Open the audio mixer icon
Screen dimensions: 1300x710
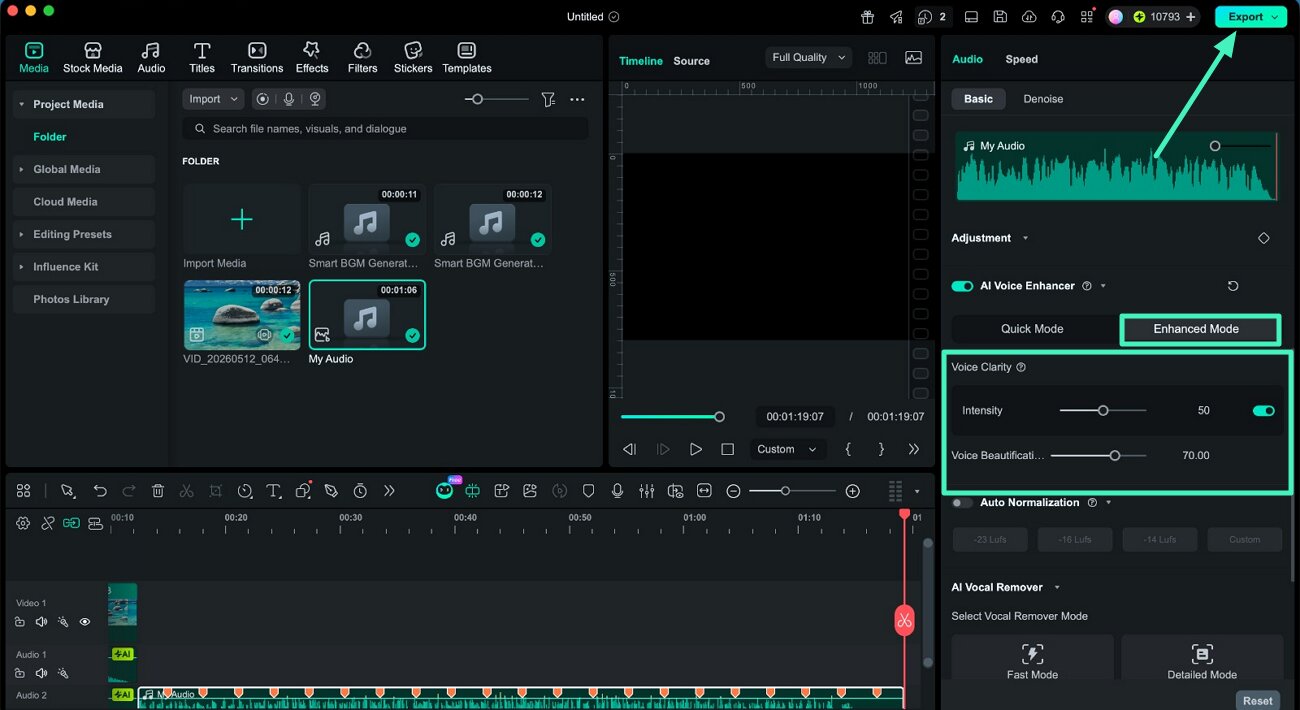[x=646, y=490]
